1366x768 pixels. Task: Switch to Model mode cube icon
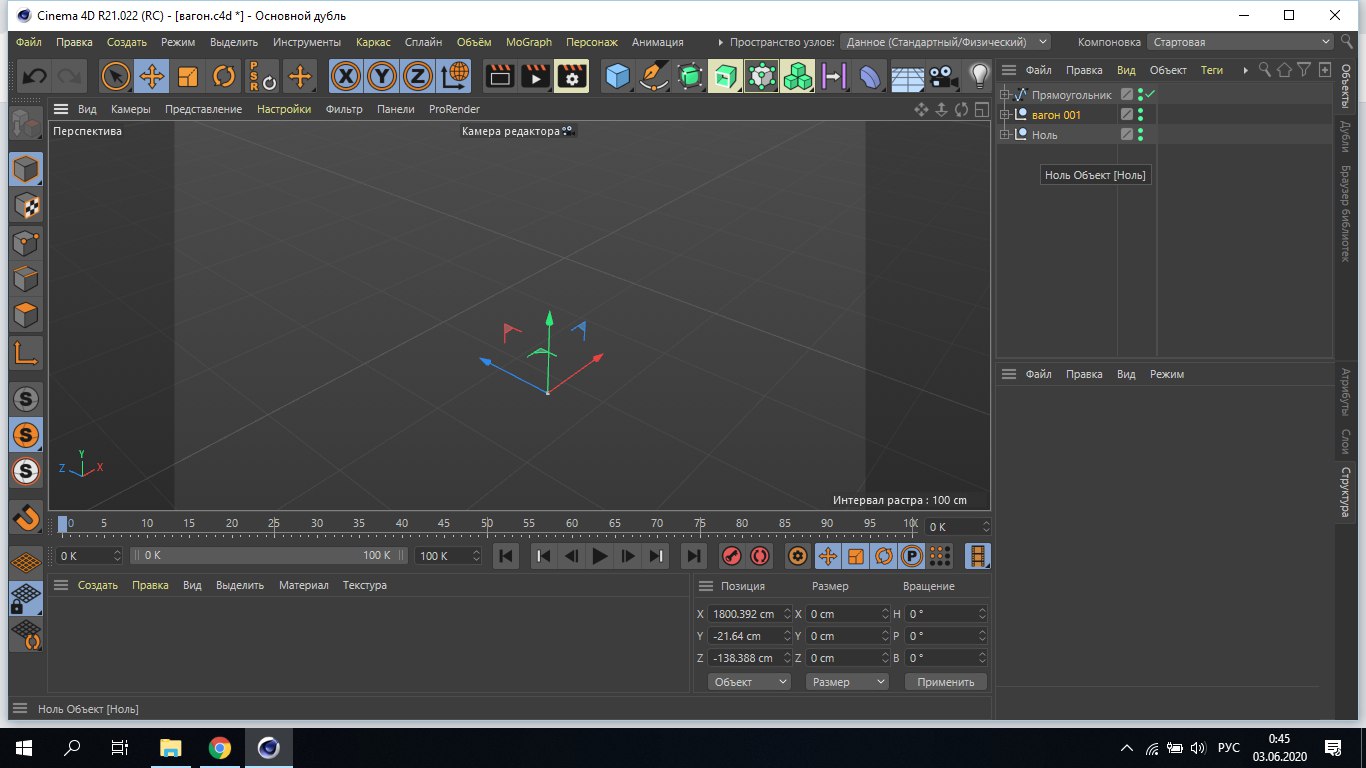click(x=26, y=170)
